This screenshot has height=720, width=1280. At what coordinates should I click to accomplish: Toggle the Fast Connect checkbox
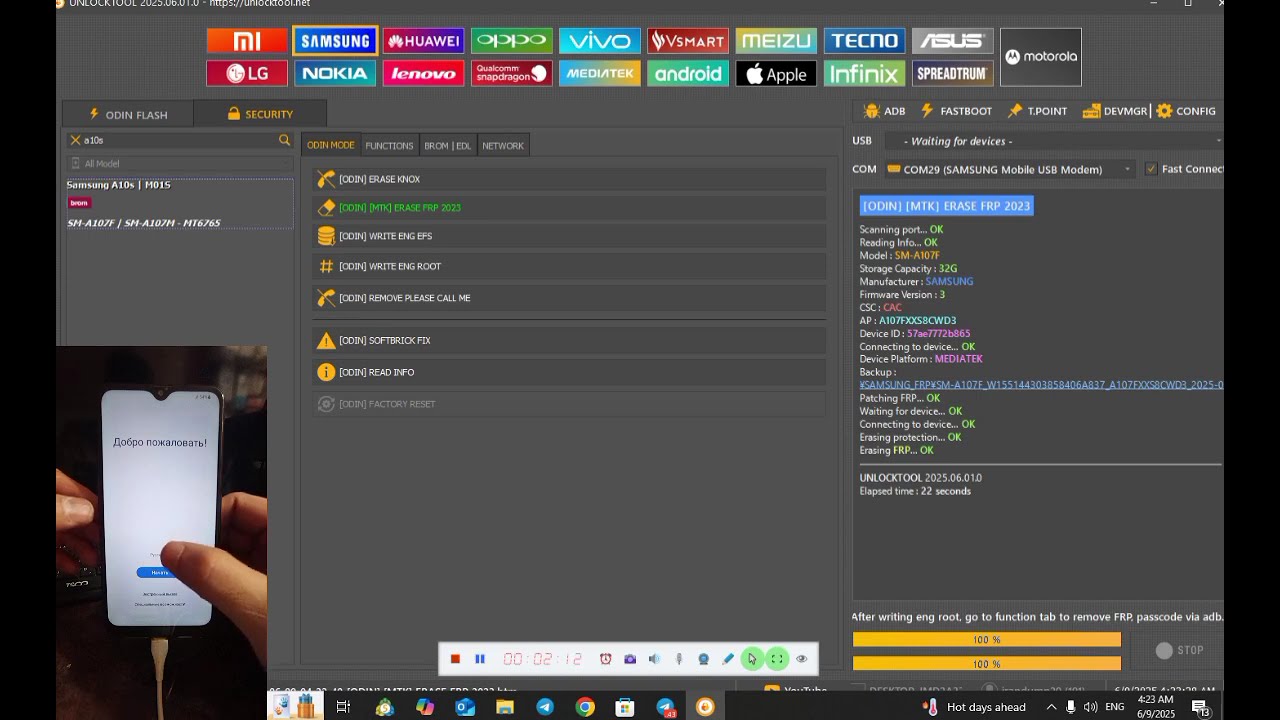(1151, 169)
